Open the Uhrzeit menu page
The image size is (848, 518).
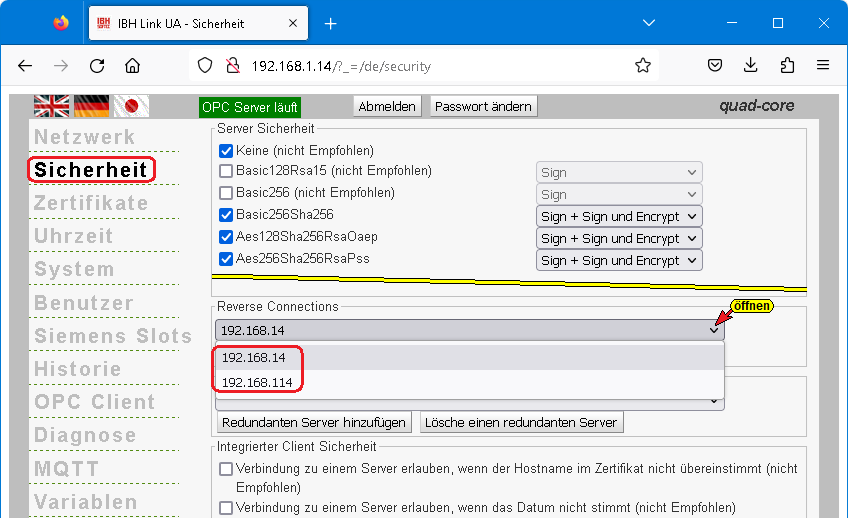click(74, 236)
